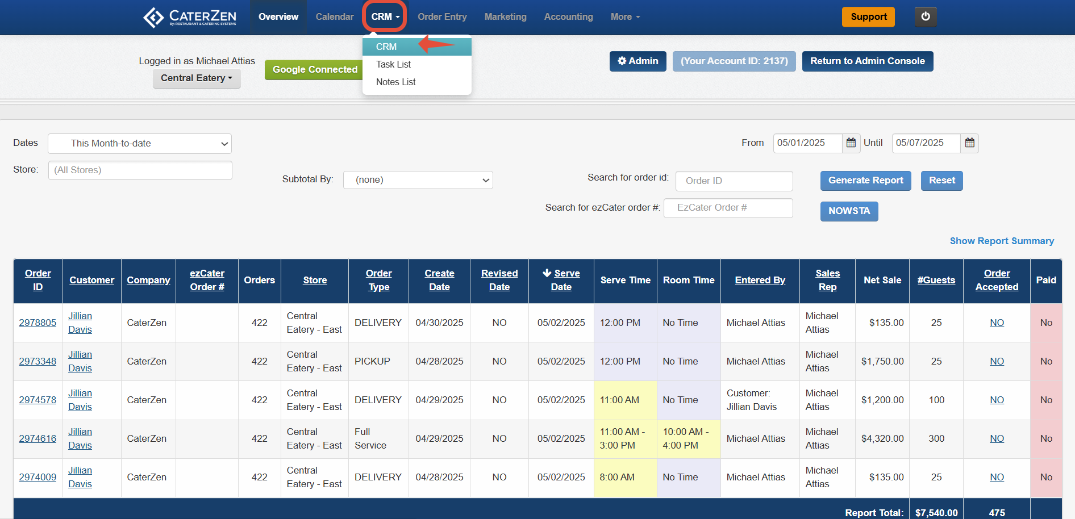Open the Until date calendar icon

[969, 143]
